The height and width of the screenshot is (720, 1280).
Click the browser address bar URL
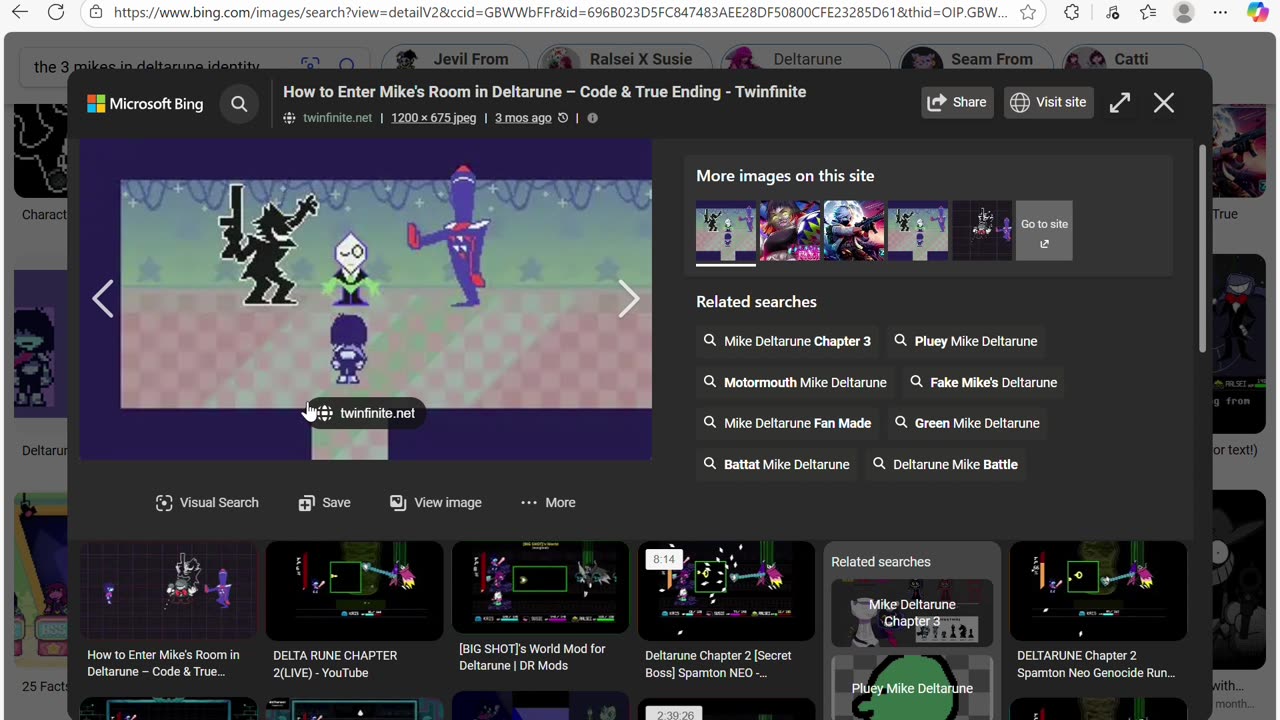click(x=560, y=13)
